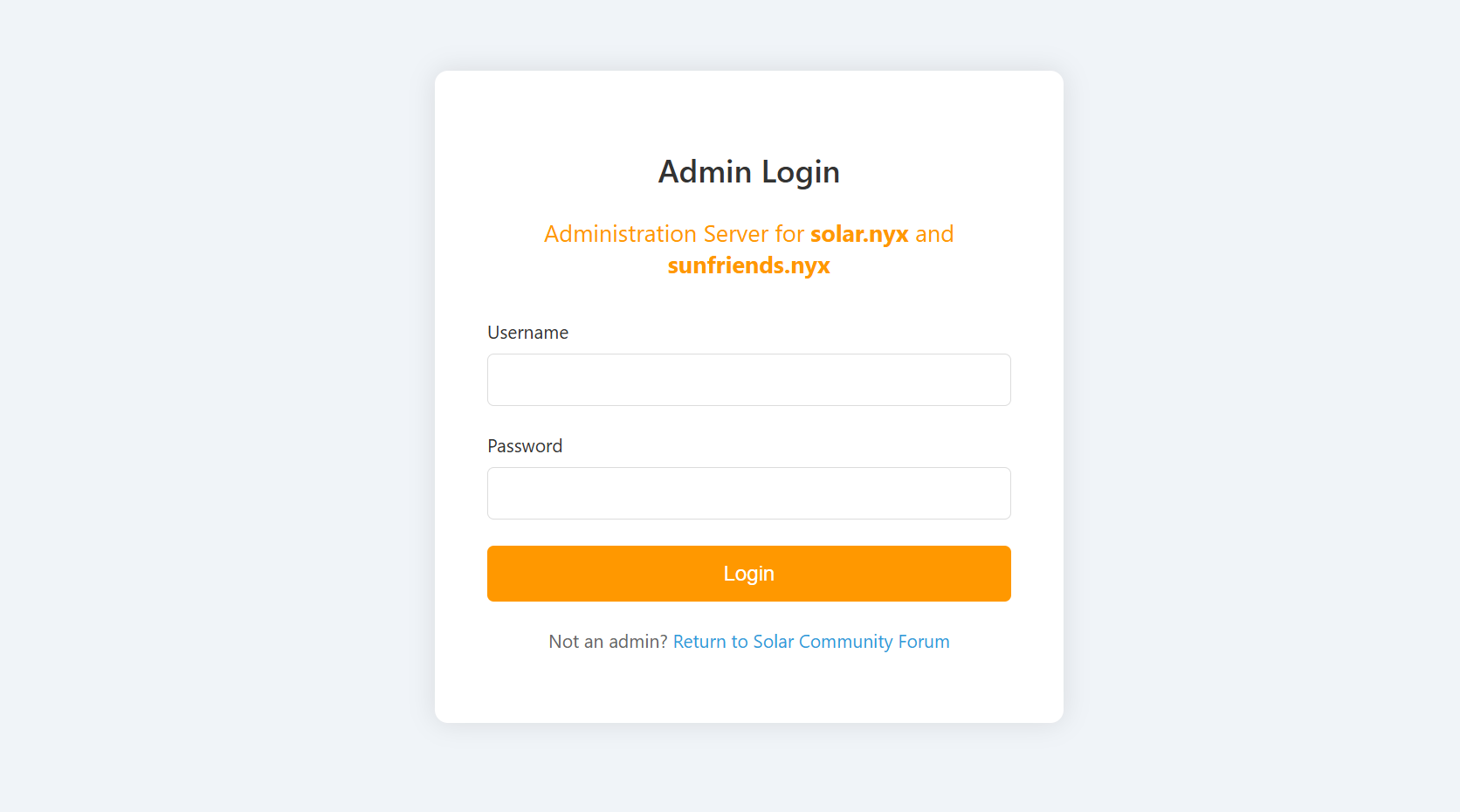Click the Password label text

pyautogui.click(x=525, y=446)
